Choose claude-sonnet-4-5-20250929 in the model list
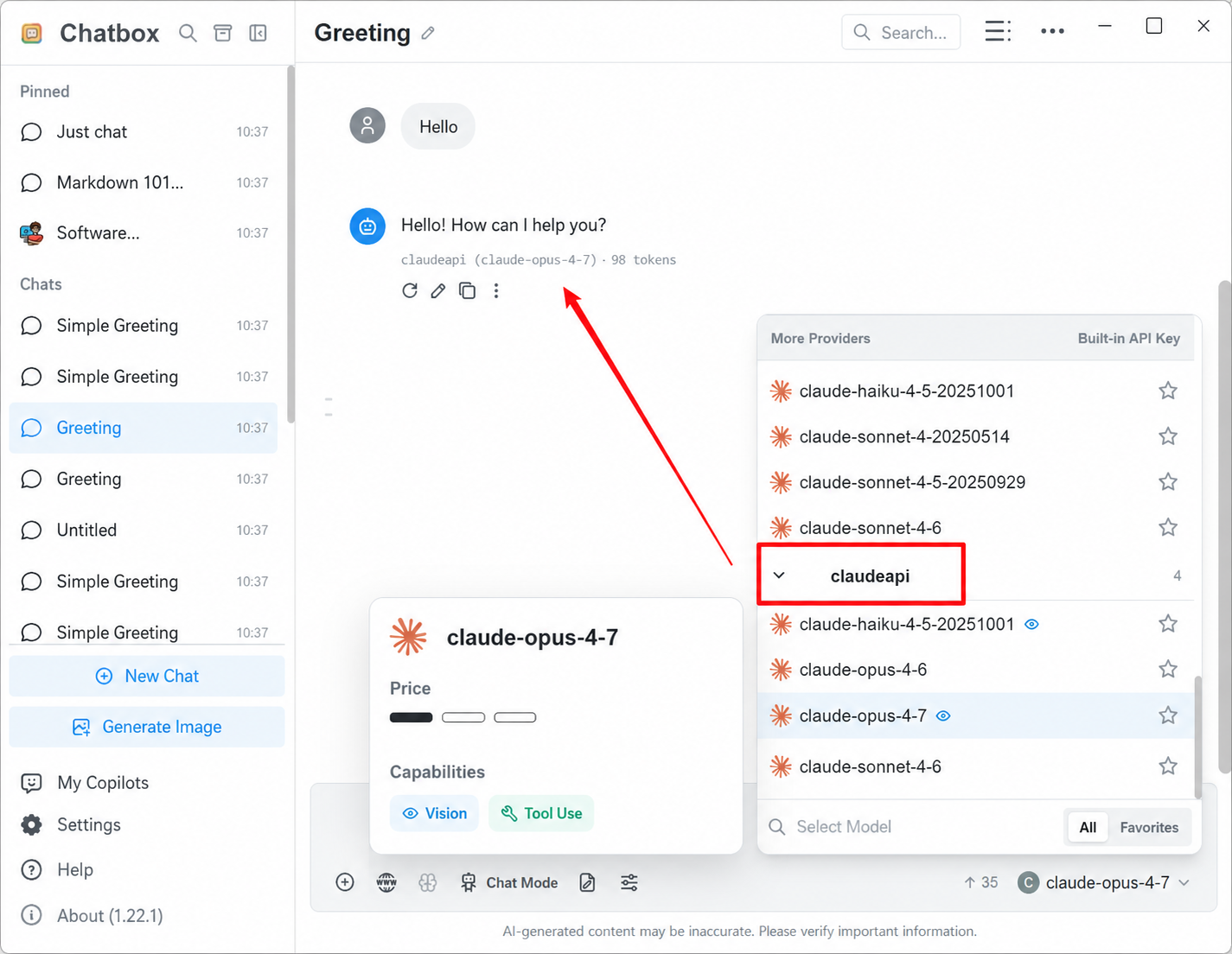The image size is (1232, 954). click(x=975, y=482)
